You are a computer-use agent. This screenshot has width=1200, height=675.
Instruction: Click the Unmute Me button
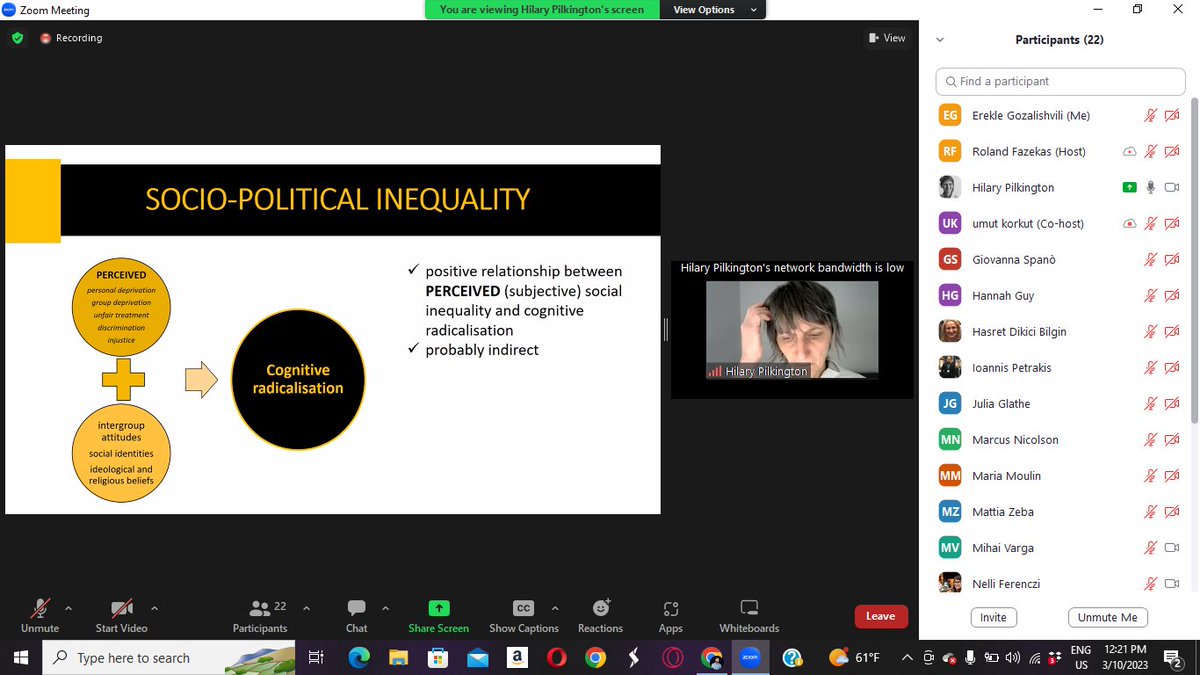pos(1107,617)
